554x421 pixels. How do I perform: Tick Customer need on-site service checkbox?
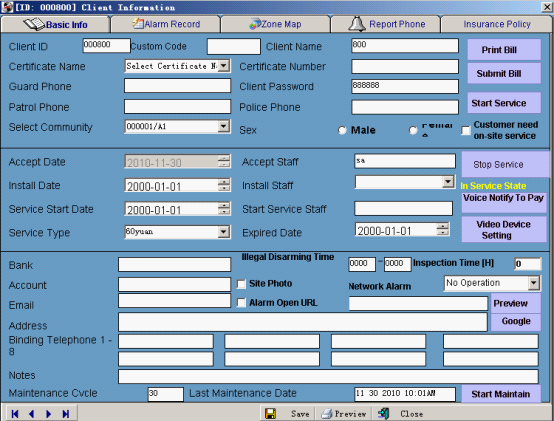(x=466, y=131)
